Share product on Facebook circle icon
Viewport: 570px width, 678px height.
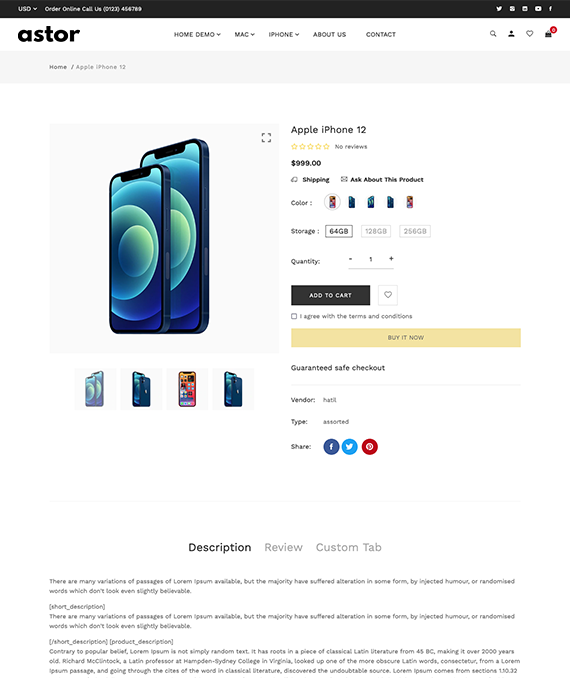pos(331,447)
